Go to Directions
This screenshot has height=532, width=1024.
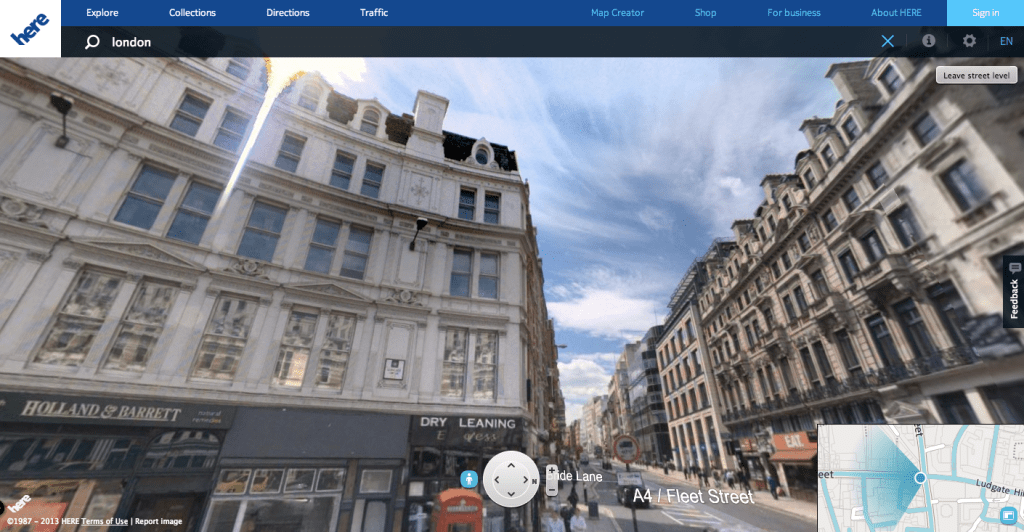[x=287, y=12]
